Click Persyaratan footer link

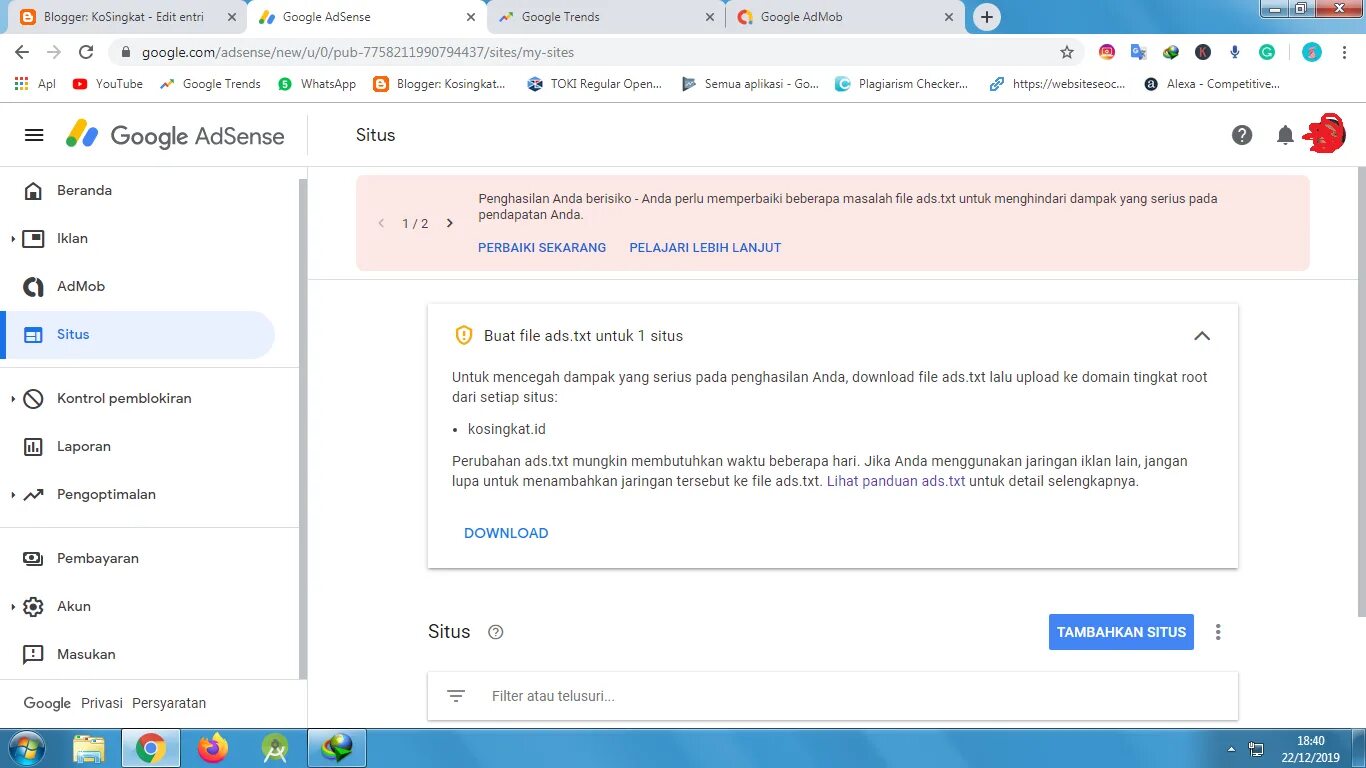tap(169, 703)
